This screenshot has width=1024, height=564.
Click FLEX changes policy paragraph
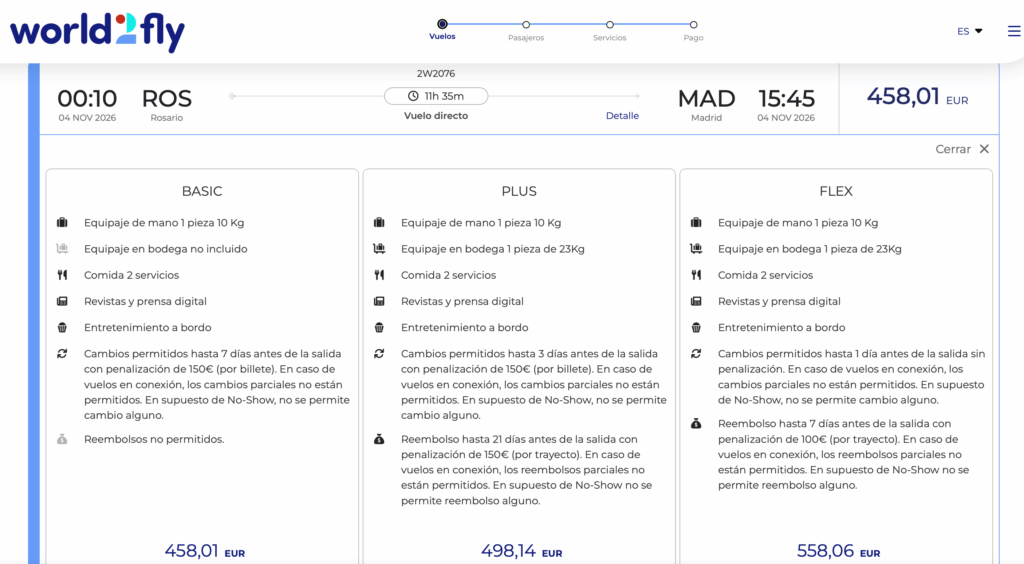852,377
